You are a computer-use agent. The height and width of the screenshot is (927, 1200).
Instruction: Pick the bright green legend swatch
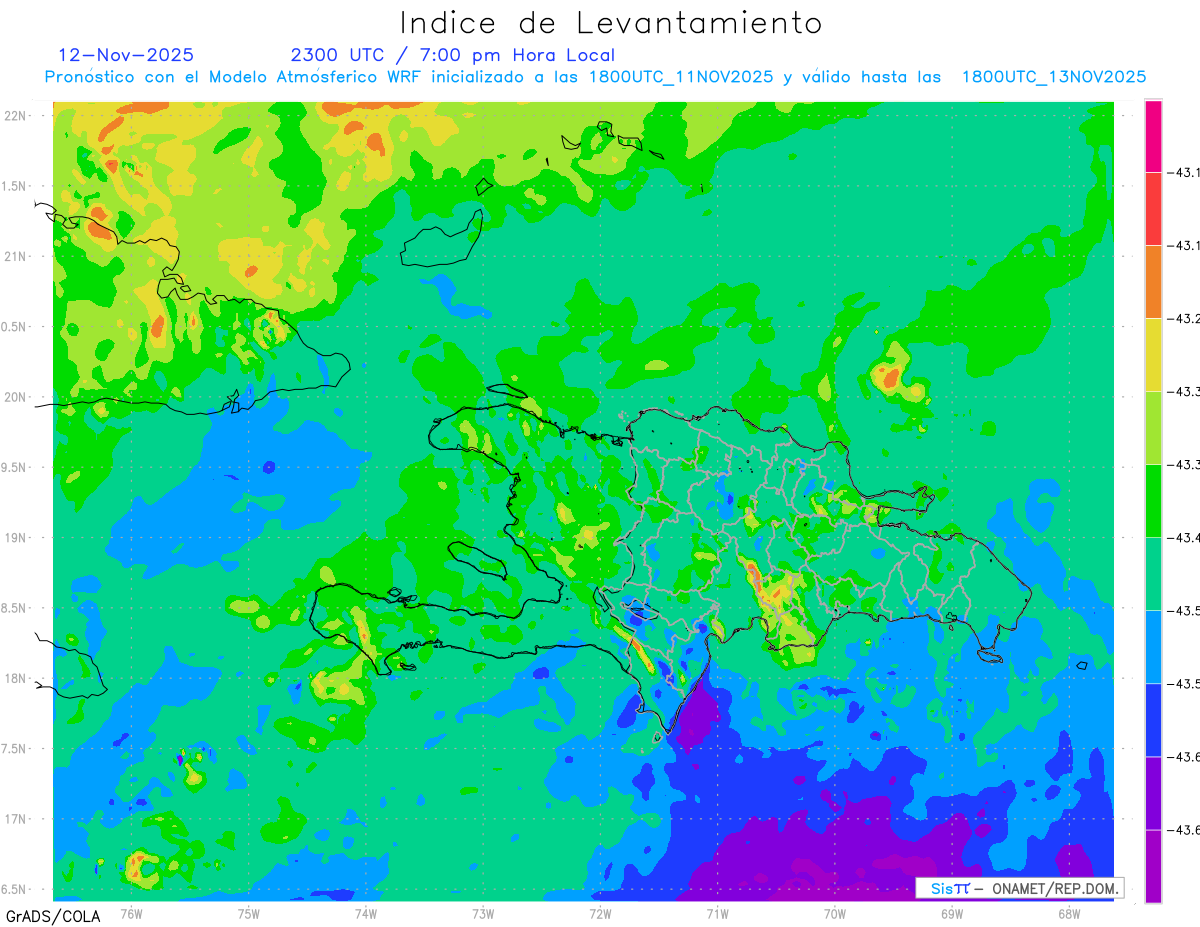[x=1153, y=501]
